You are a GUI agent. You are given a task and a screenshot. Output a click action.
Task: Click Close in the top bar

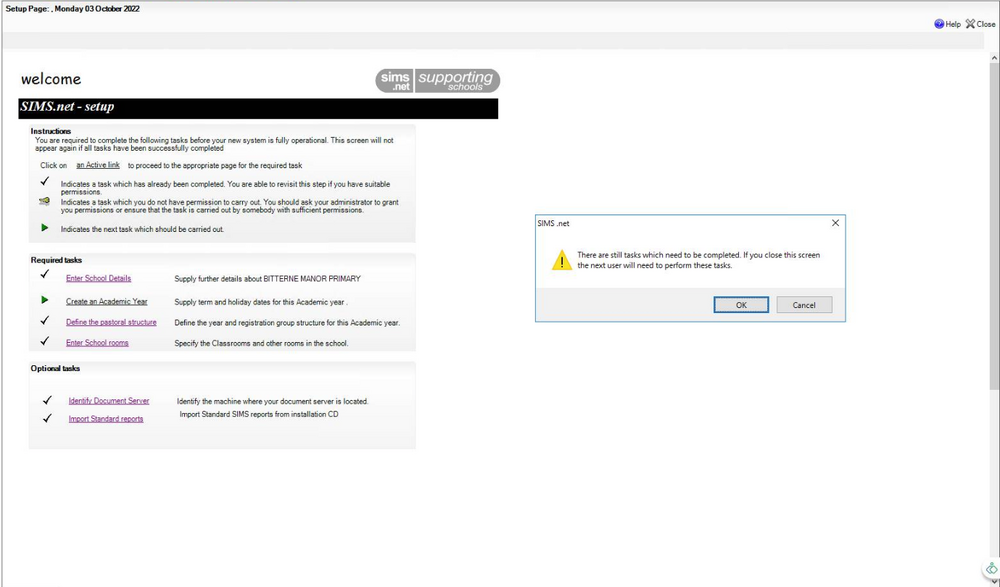point(980,24)
